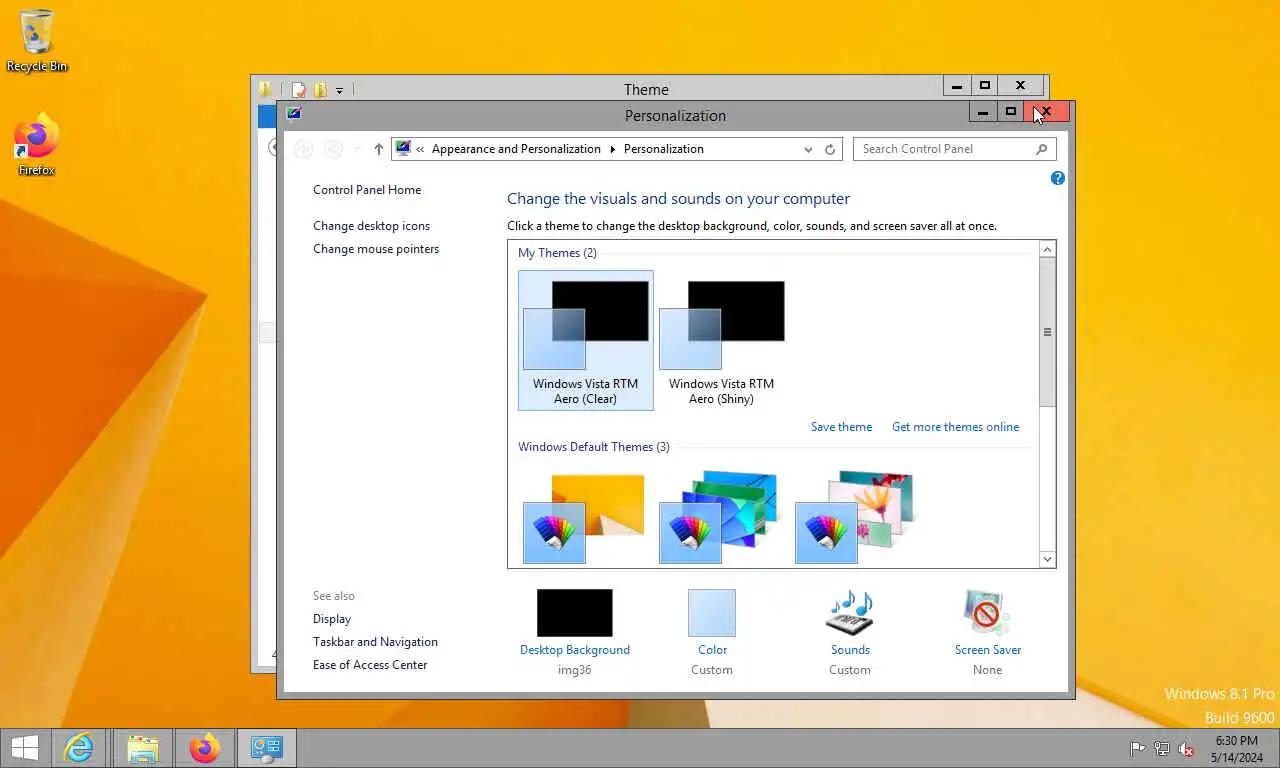Click the breadcrumb arrow after Appearance and Personalization

point(612,149)
